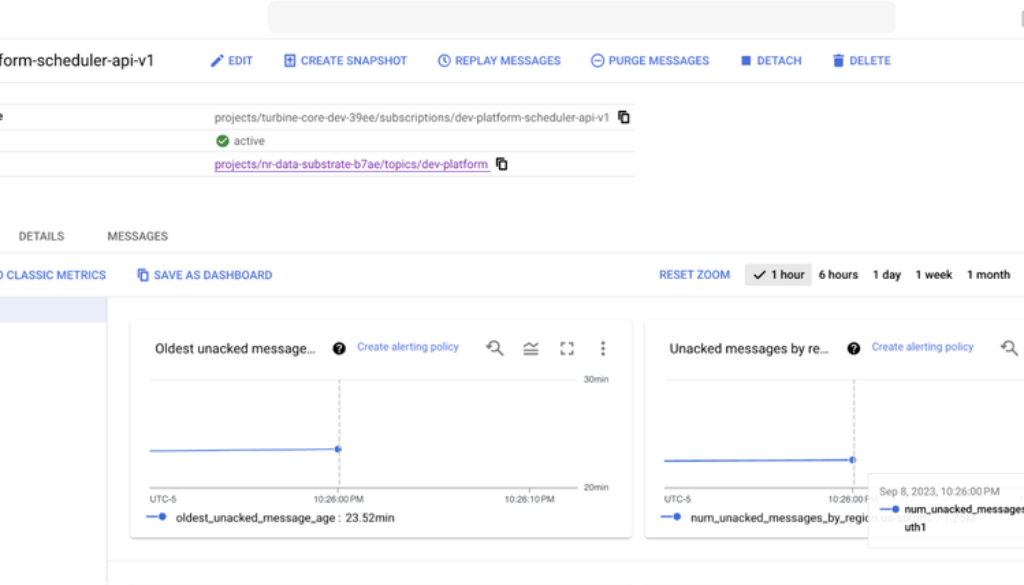Open the dev-platform topic link
Screen dimensions: 1024x585
[x=351, y=164]
